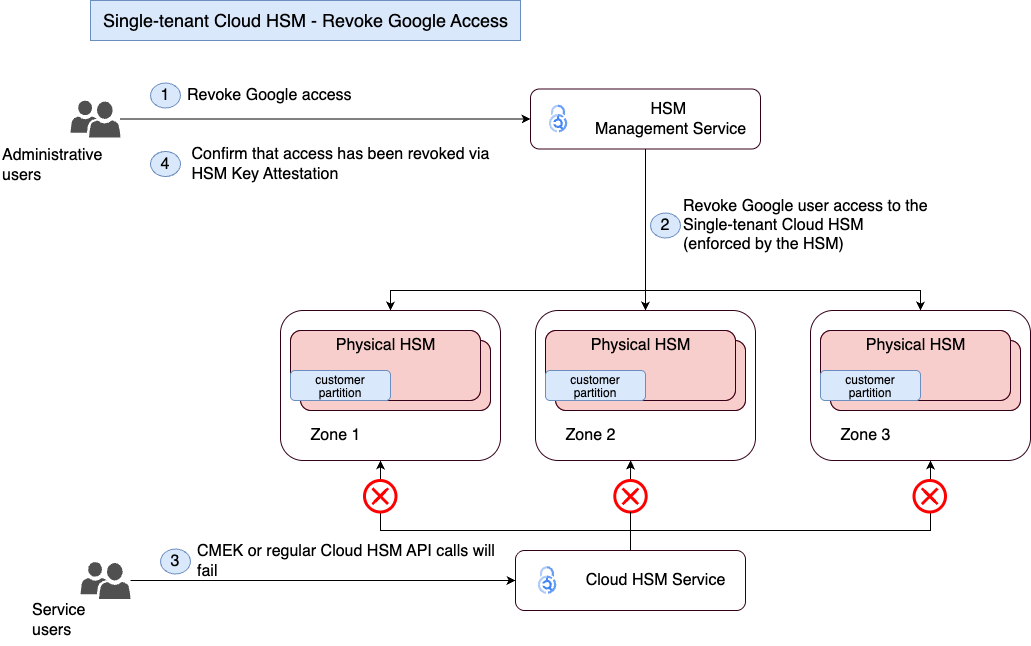Click the step 1 numbered circle

[164, 95]
